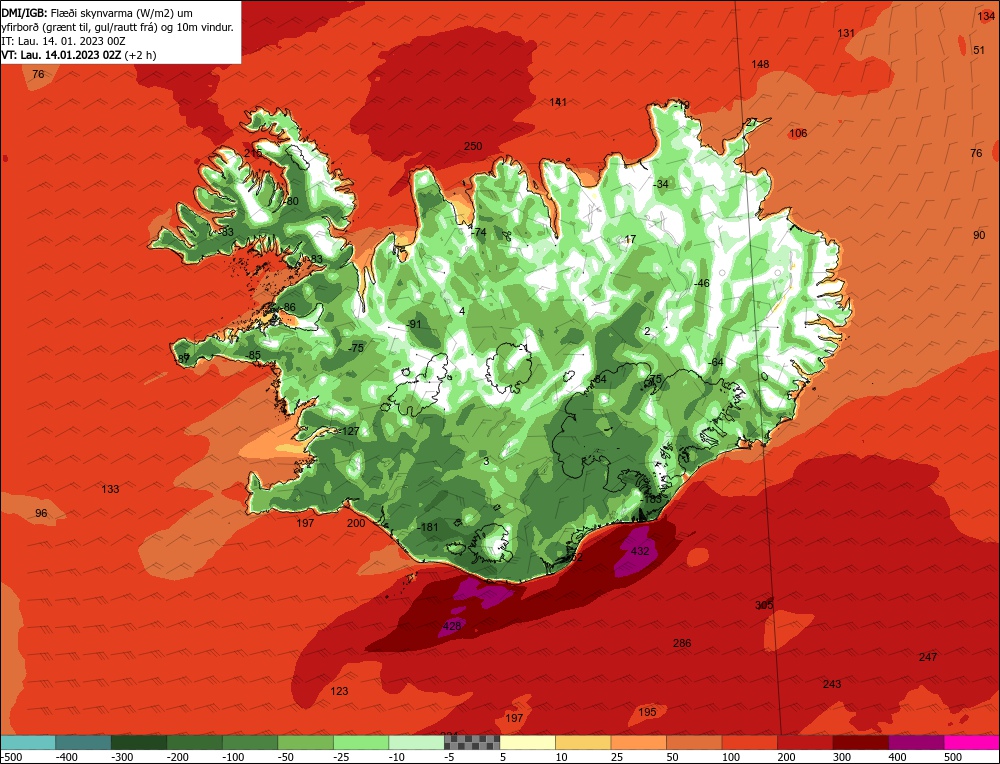The width and height of the screenshot is (1000, 764).
Task: Click the "250" value north of Iceland
Action: (x=473, y=146)
